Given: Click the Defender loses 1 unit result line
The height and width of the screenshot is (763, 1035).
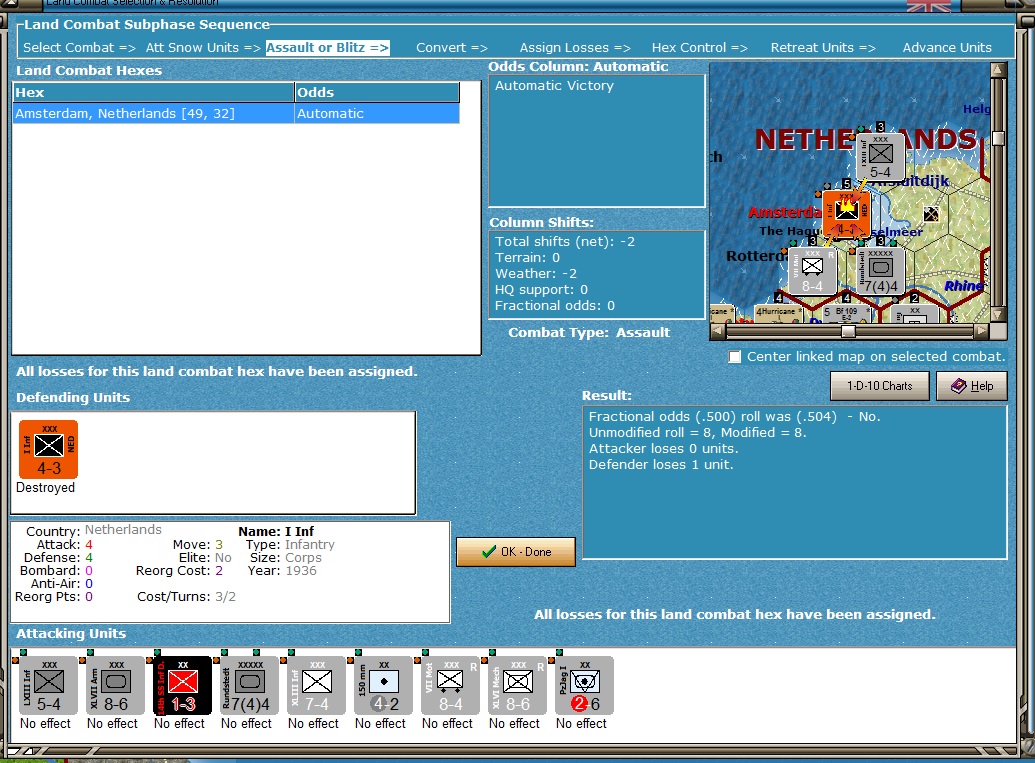Looking at the screenshot, I should tap(661, 465).
